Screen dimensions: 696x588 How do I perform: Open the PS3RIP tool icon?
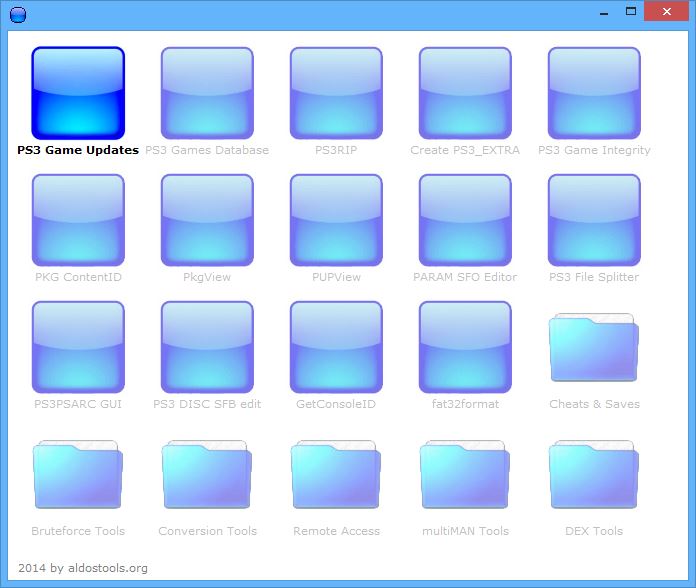pyautogui.click(x=336, y=93)
